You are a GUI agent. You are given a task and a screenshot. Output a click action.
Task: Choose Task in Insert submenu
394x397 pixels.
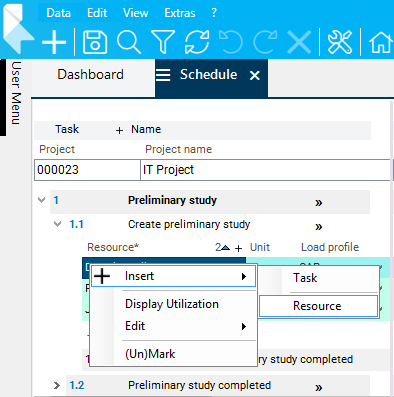(305, 278)
